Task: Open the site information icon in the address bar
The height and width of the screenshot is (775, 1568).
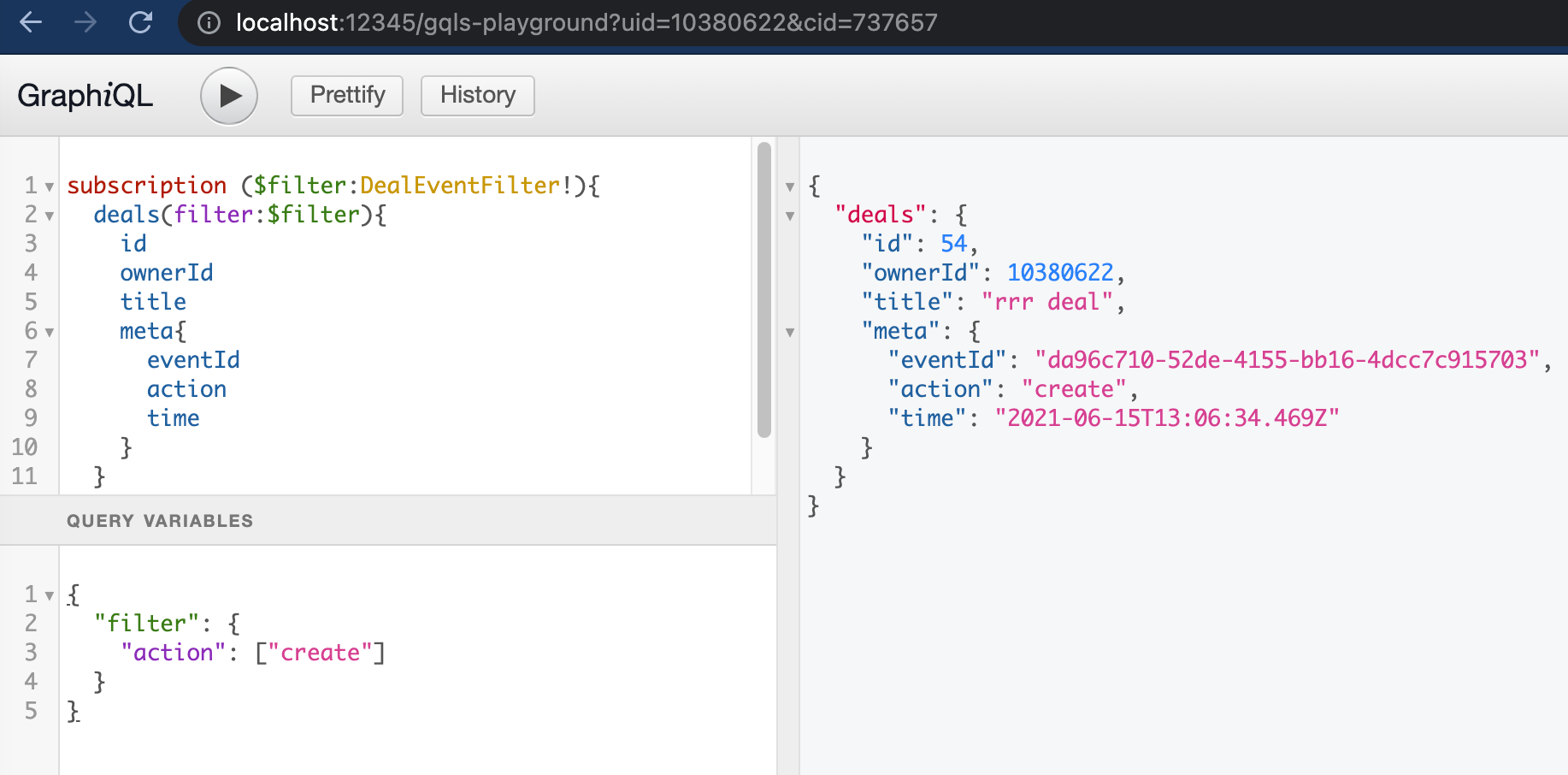Action: (x=209, y=22)
